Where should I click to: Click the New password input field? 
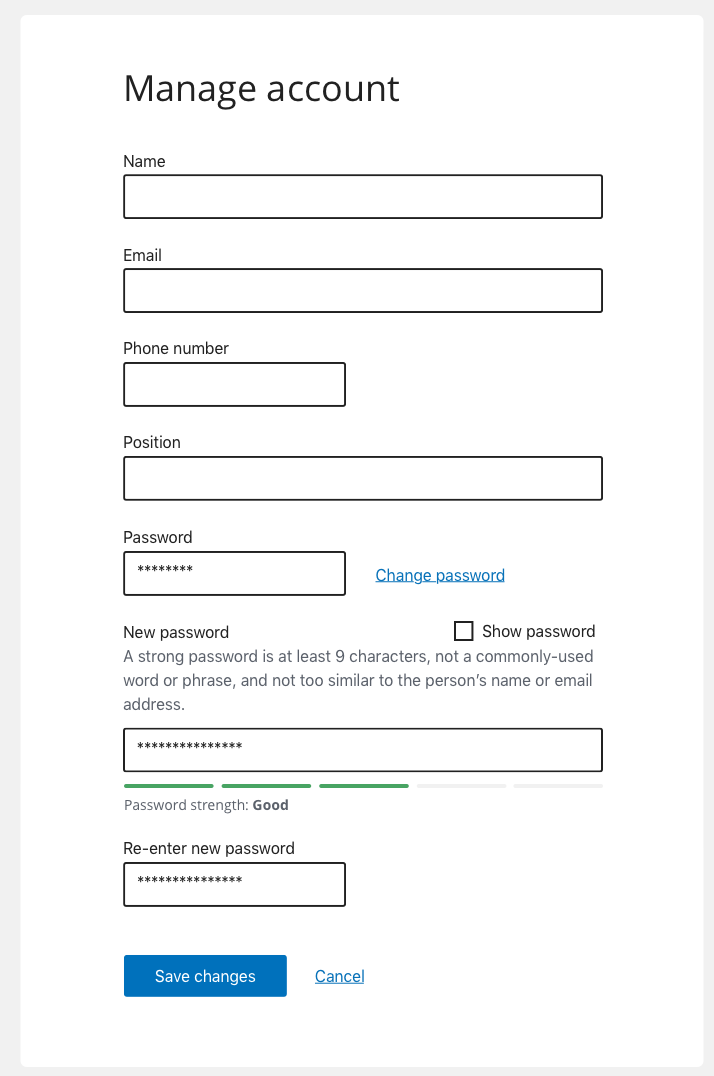click(362, 749)
